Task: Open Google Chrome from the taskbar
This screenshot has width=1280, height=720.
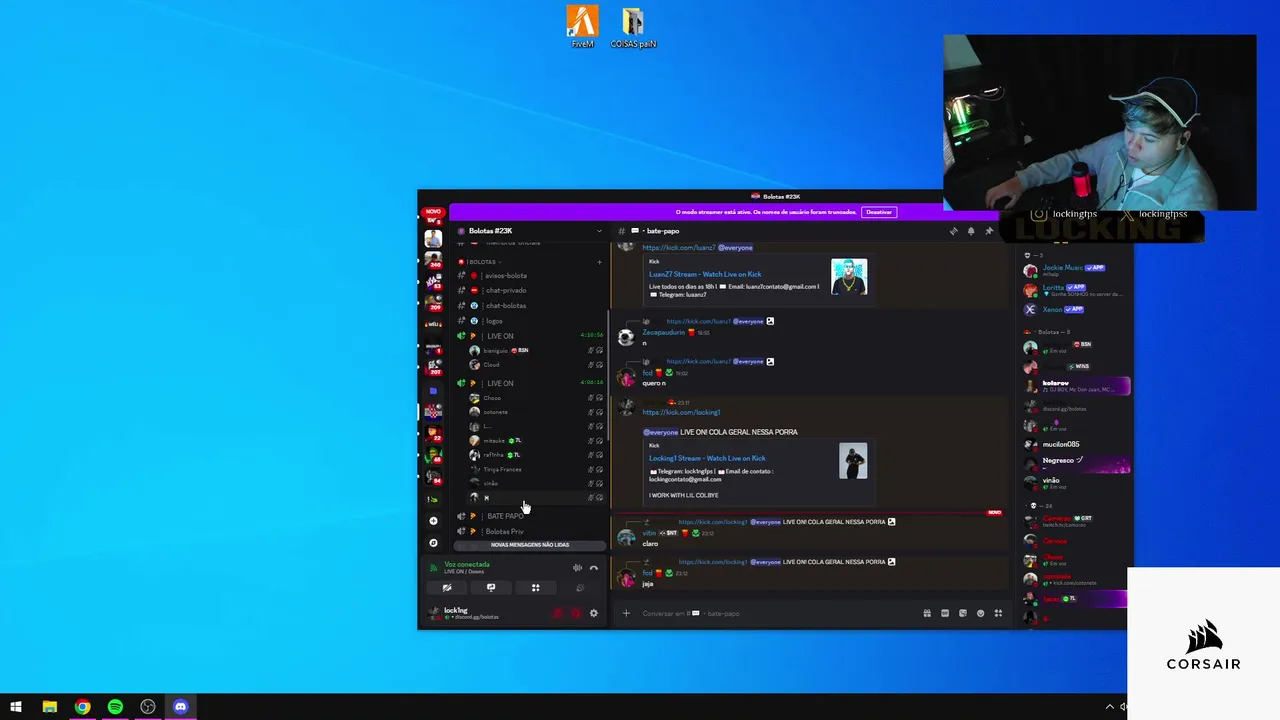Action: [x=82, y=707]
